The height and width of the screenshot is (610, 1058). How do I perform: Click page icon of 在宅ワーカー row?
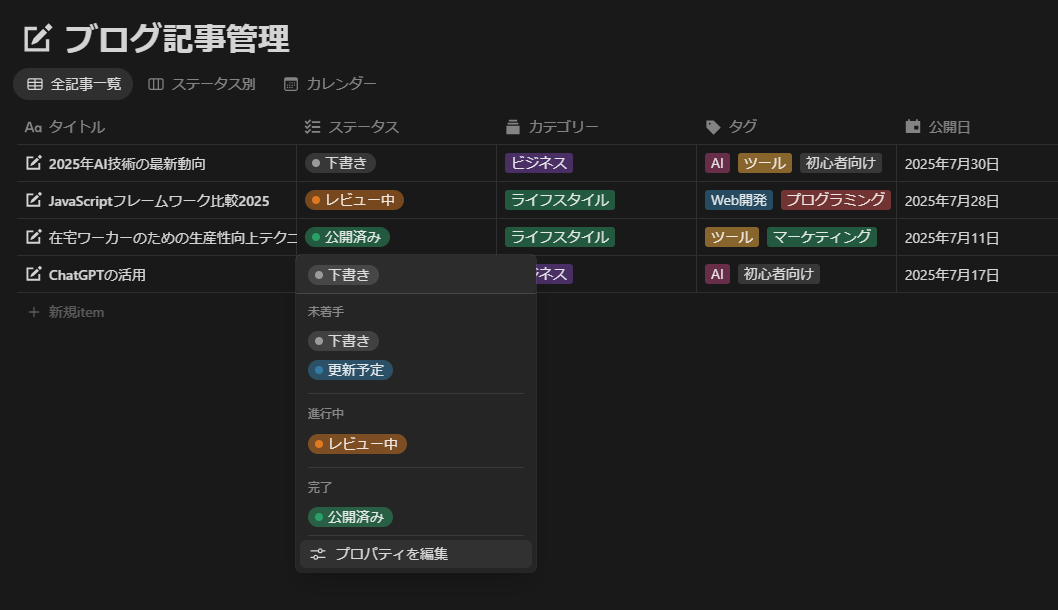[34, 238]
